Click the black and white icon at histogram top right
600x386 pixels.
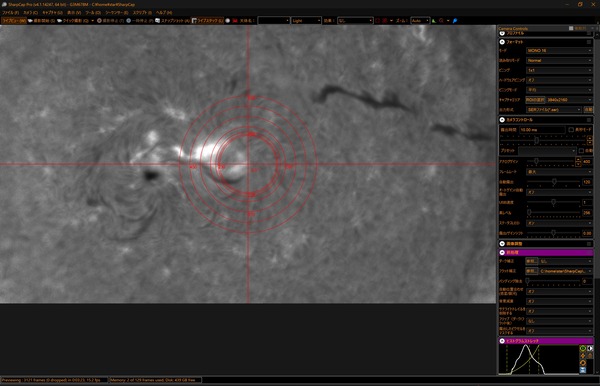(590, 349)
